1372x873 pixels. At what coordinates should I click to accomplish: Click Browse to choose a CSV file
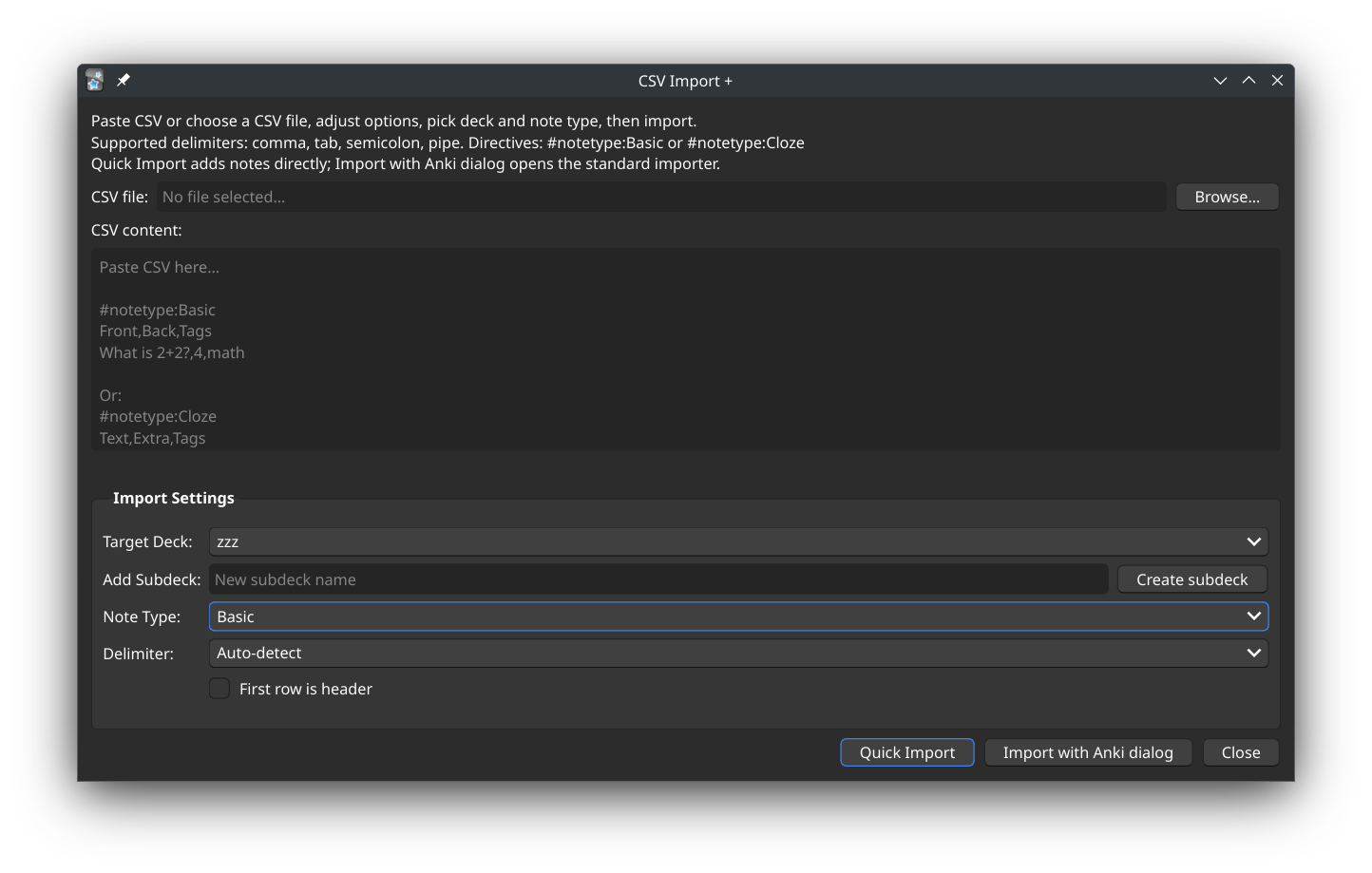tap(1227, 197)
